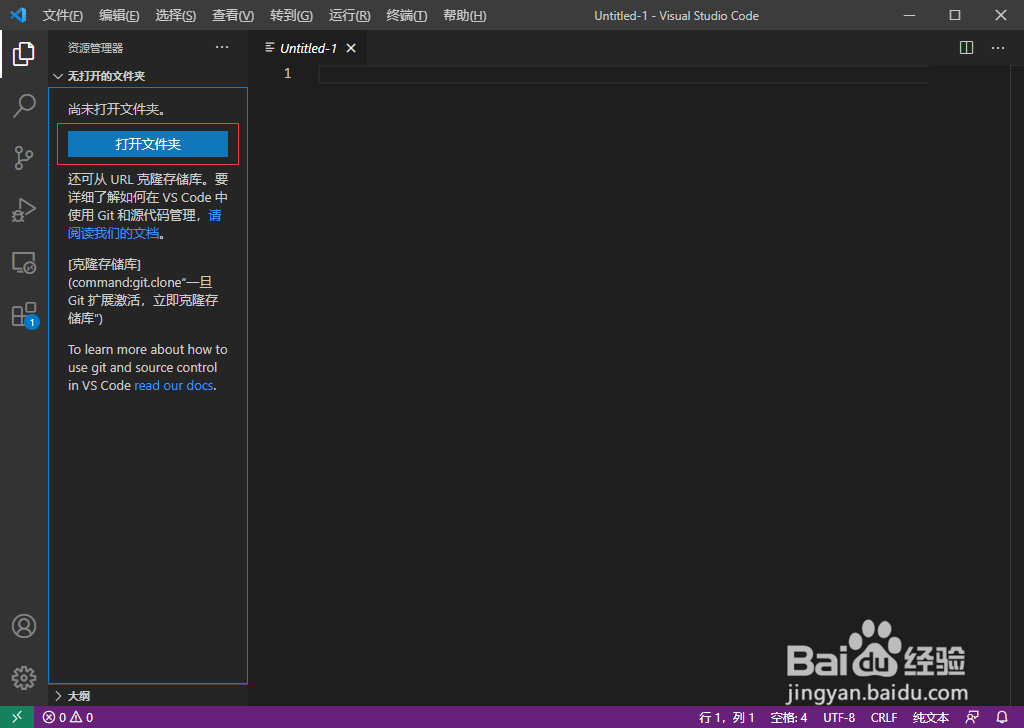Change encoding via UTF-8 status item
The width and height of the screenshot is (1024, 728).
click(839, 718)
